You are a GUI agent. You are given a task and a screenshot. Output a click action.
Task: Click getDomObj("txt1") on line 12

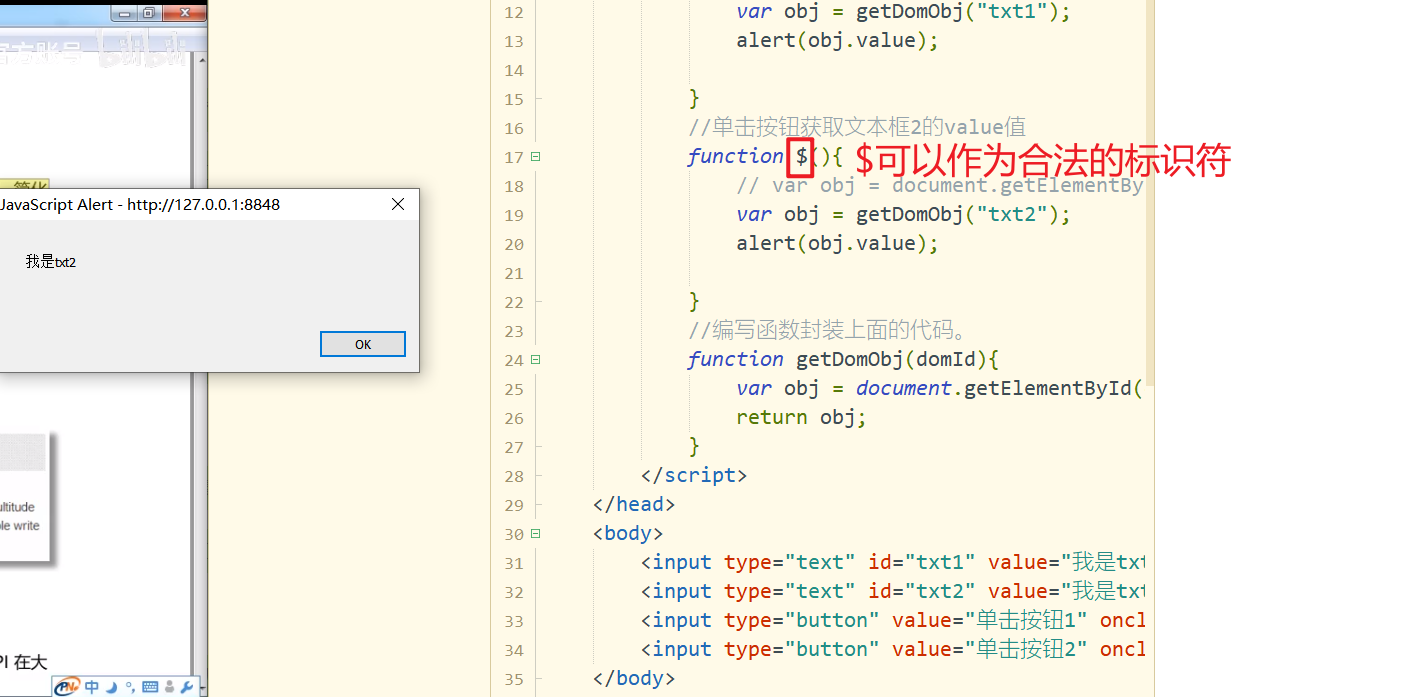tap(963, 12)
